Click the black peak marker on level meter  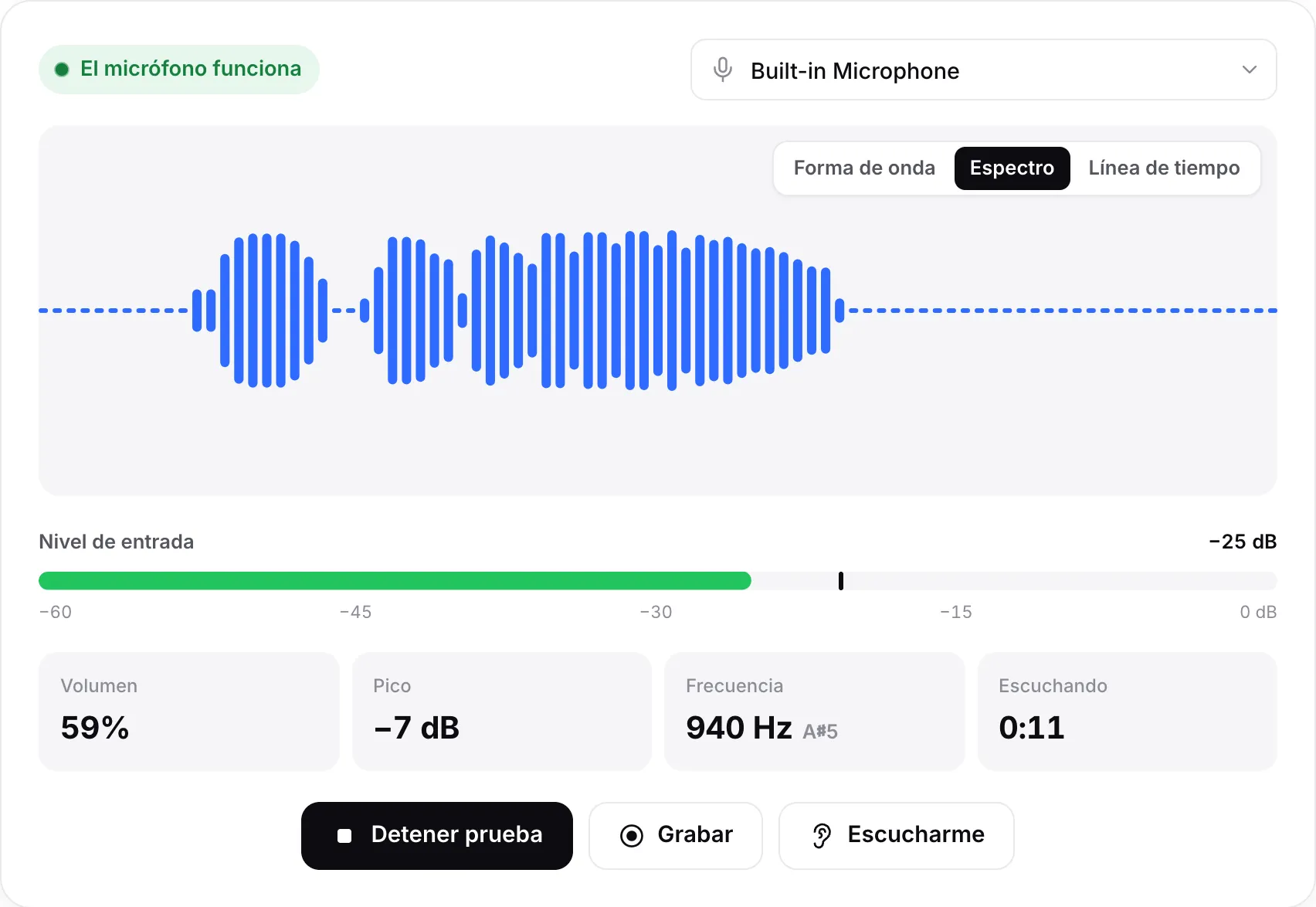pos(841,581)
